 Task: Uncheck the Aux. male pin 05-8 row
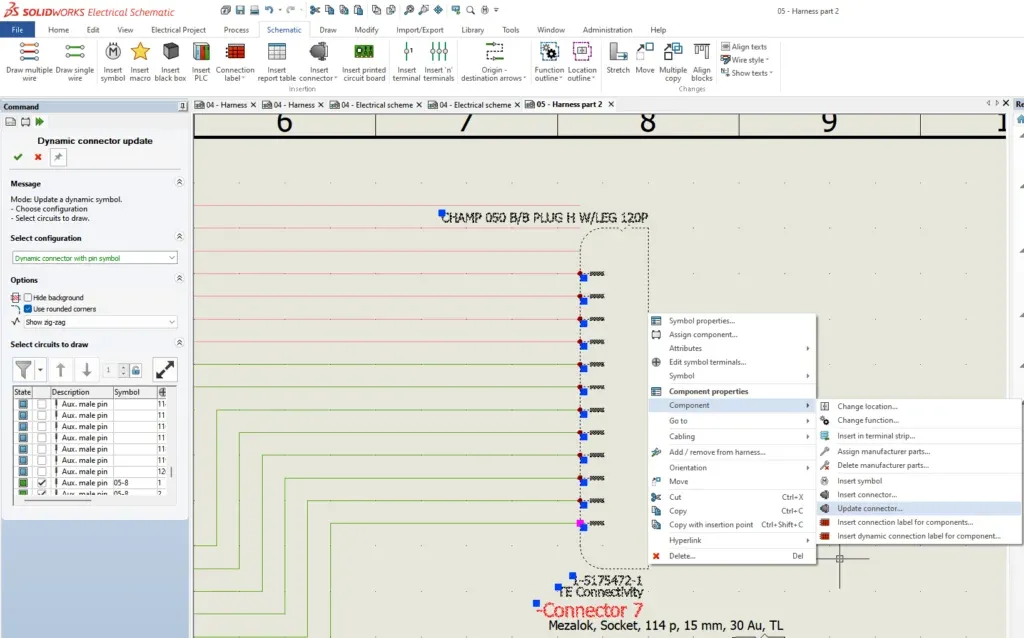[x=42, y=483]
